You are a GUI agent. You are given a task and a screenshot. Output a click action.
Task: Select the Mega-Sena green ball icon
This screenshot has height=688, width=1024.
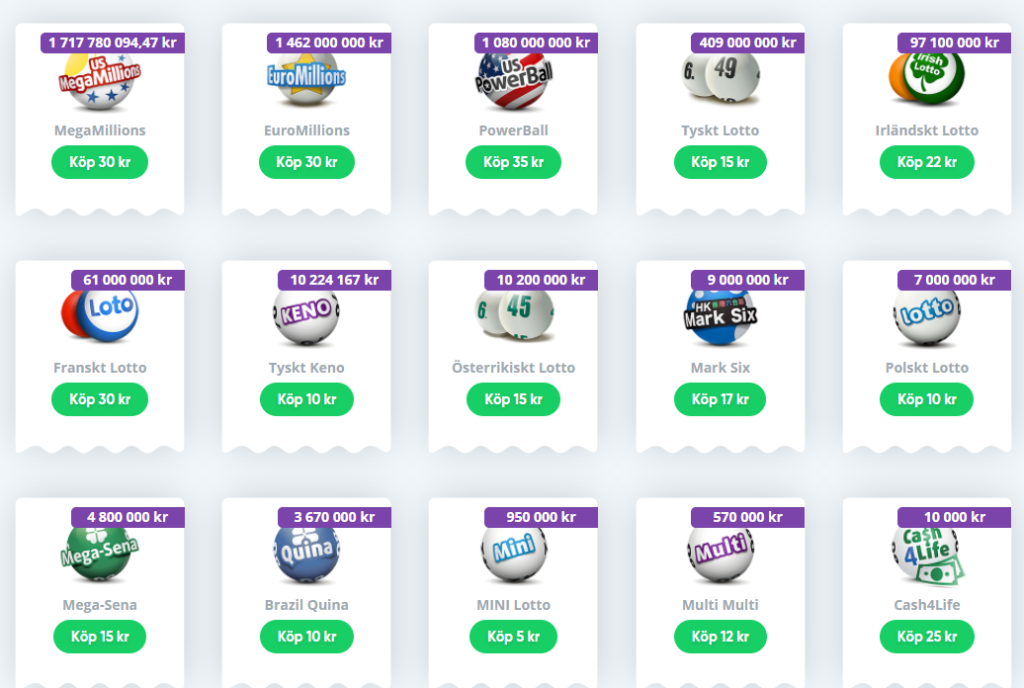(x=99, y=554)
